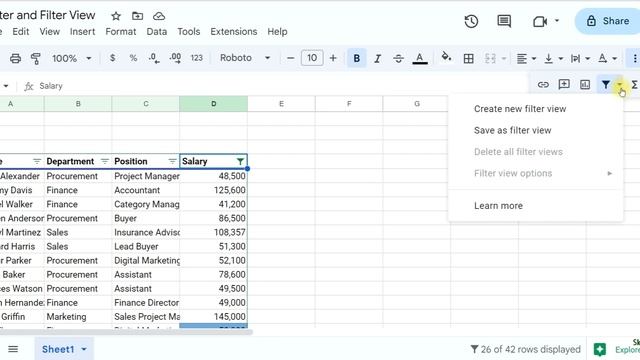640x360 pixels.
Task: Open filter views dropdown arrow
Action: click(620, 84)
